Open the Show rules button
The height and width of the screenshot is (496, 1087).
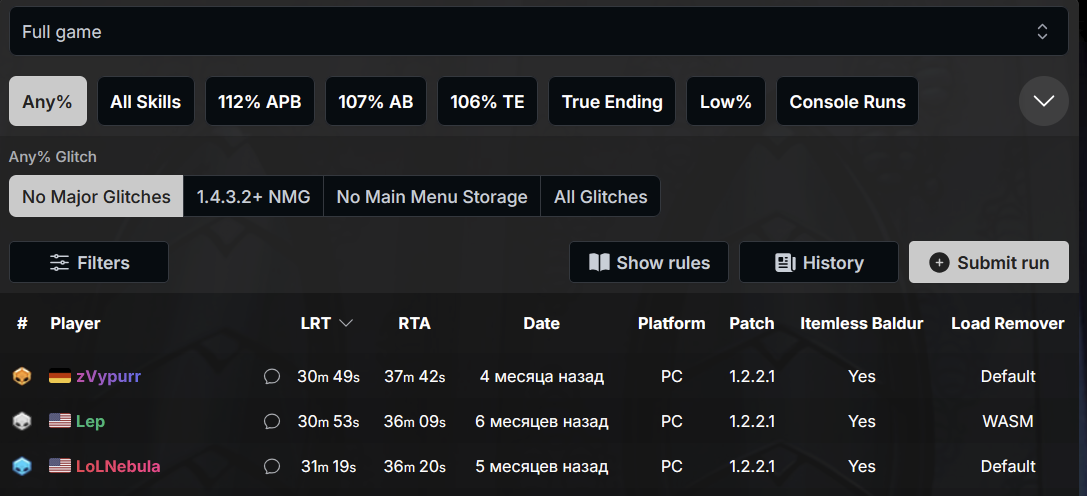tap(649, 262)
